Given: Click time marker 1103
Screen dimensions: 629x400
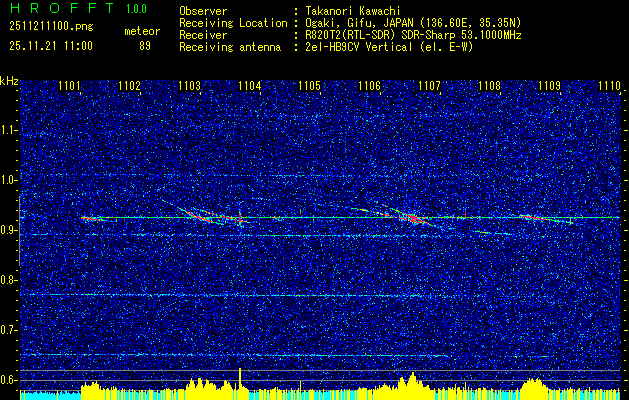Looking at the screenshot, I should (189, 86).
